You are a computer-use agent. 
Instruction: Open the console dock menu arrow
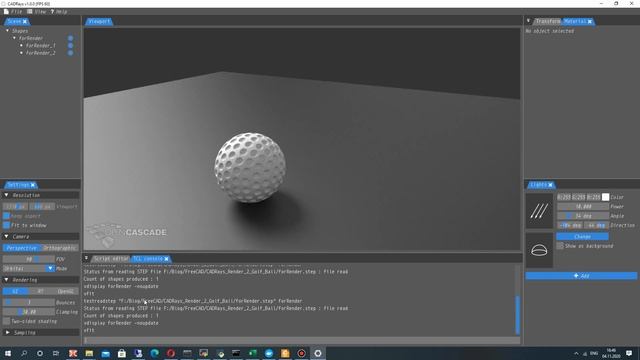tap(87, 258)
